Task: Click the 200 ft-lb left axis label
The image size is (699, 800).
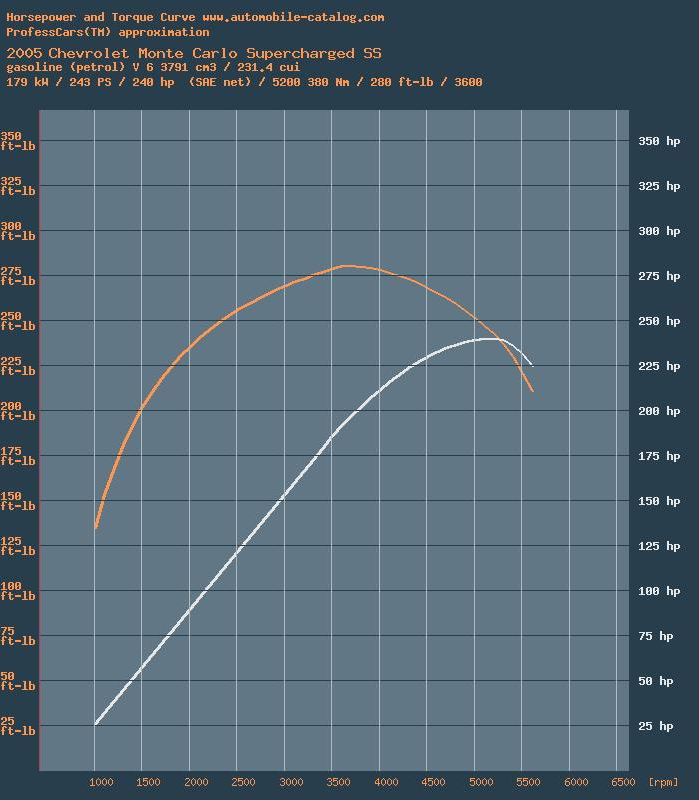Action: 17,411
